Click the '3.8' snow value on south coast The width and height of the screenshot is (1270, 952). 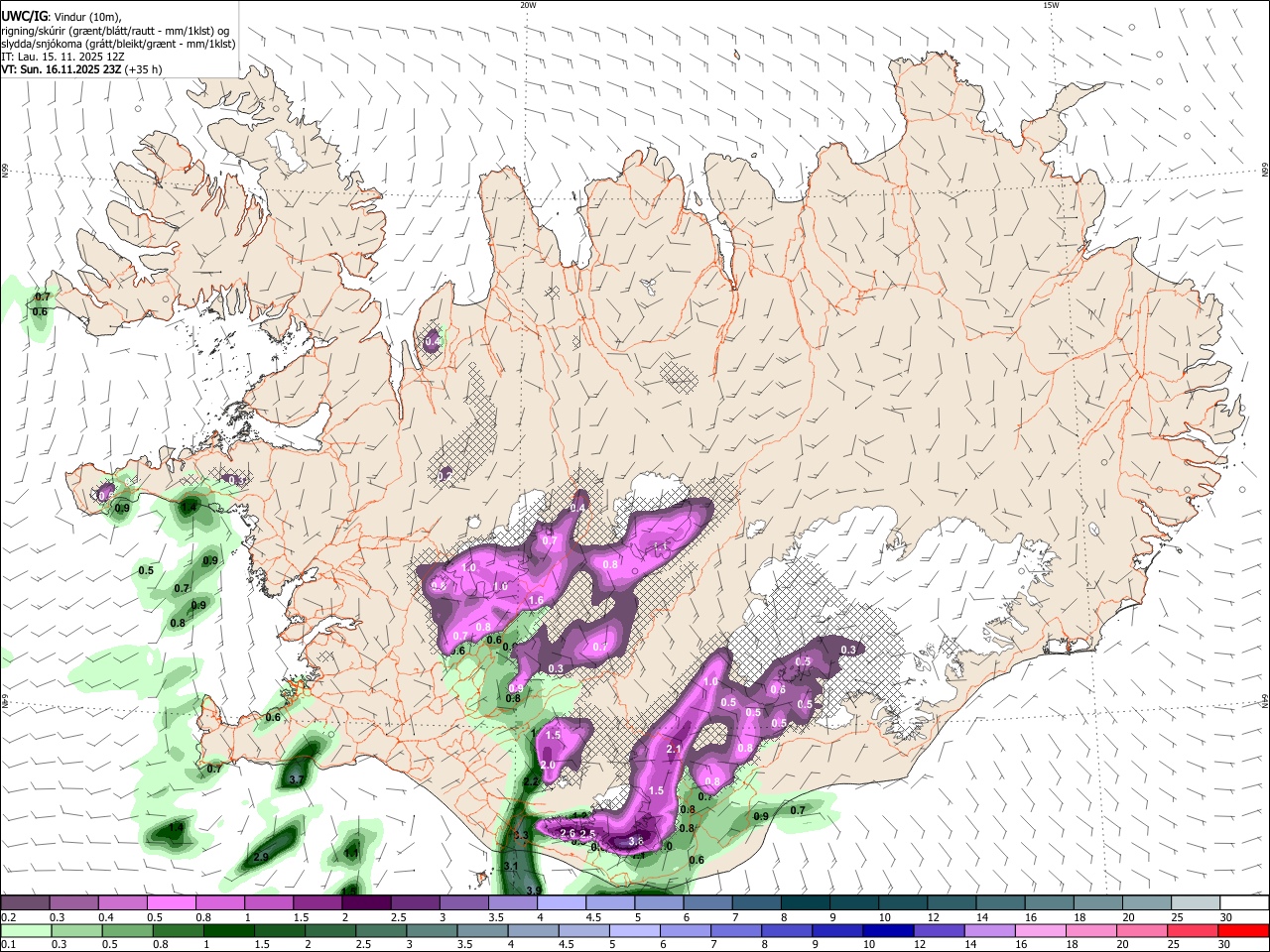[x=637, y=841]
